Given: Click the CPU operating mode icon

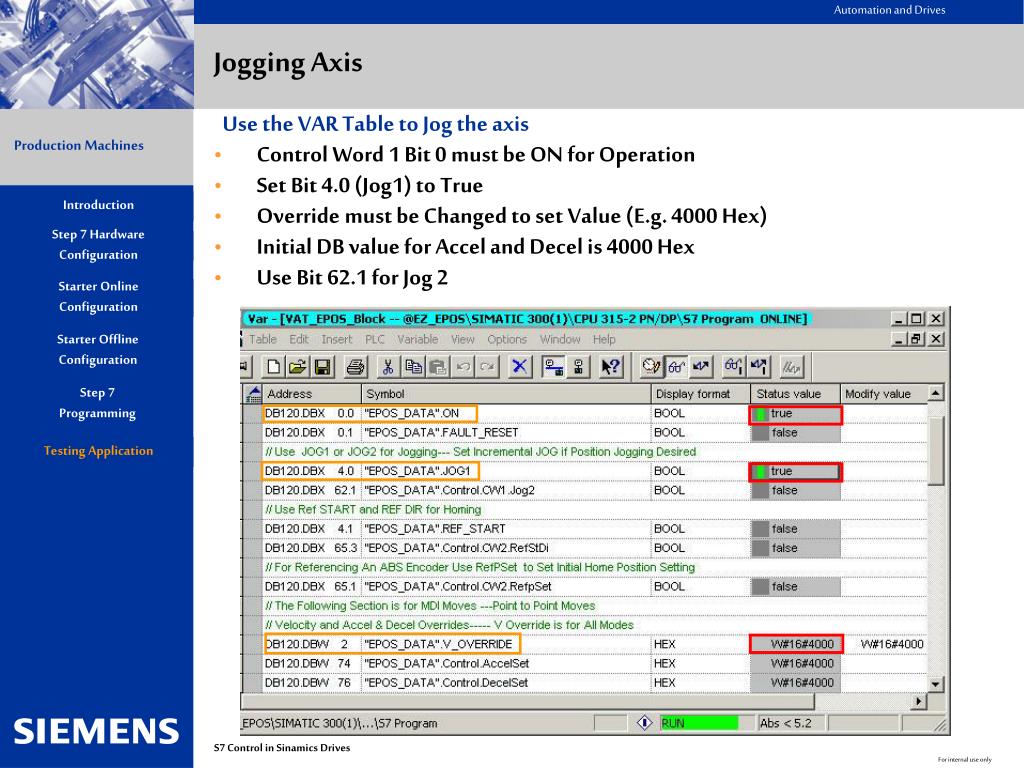Looking at the screenshot, I should 579,367.
